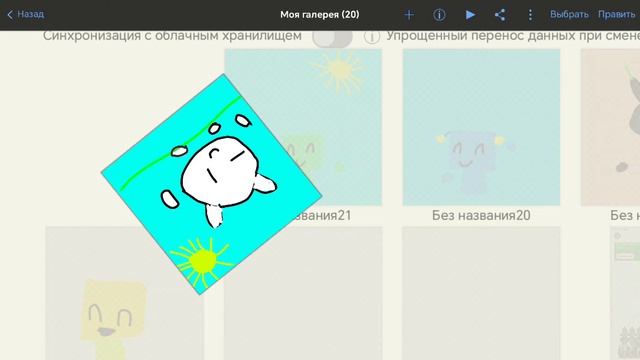Tap the Править button

pyautogui.click(x=617, y=14)
